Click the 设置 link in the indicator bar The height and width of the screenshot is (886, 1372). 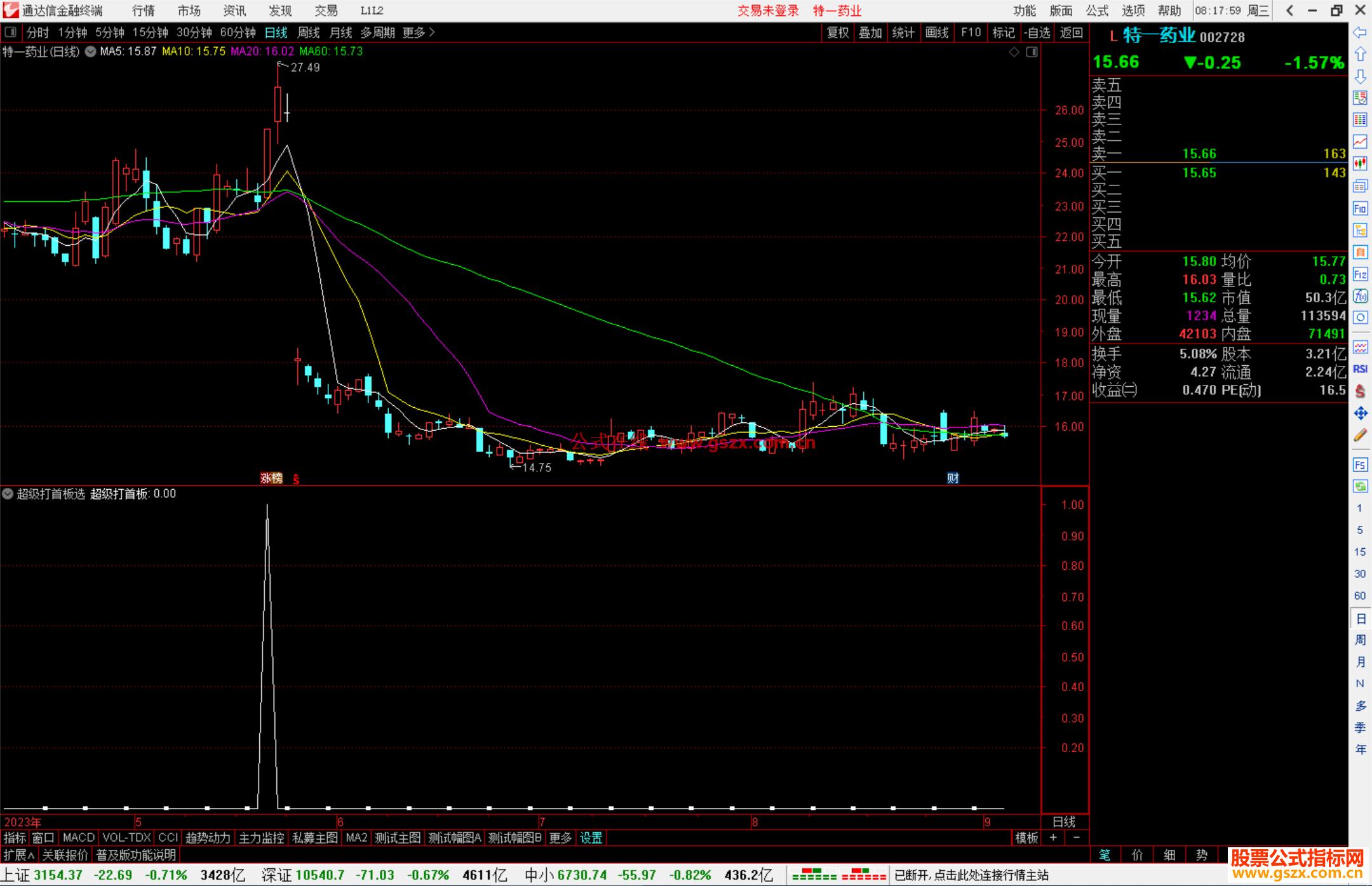[x=591, y=838]
